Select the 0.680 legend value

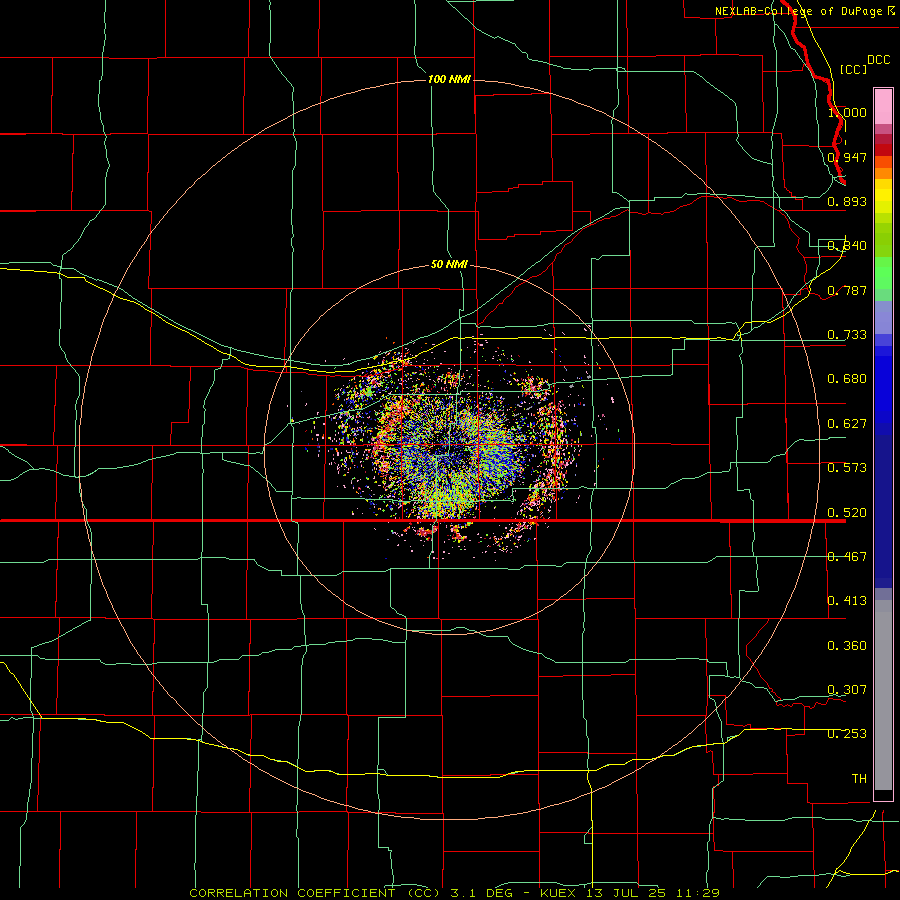(847, 379)
